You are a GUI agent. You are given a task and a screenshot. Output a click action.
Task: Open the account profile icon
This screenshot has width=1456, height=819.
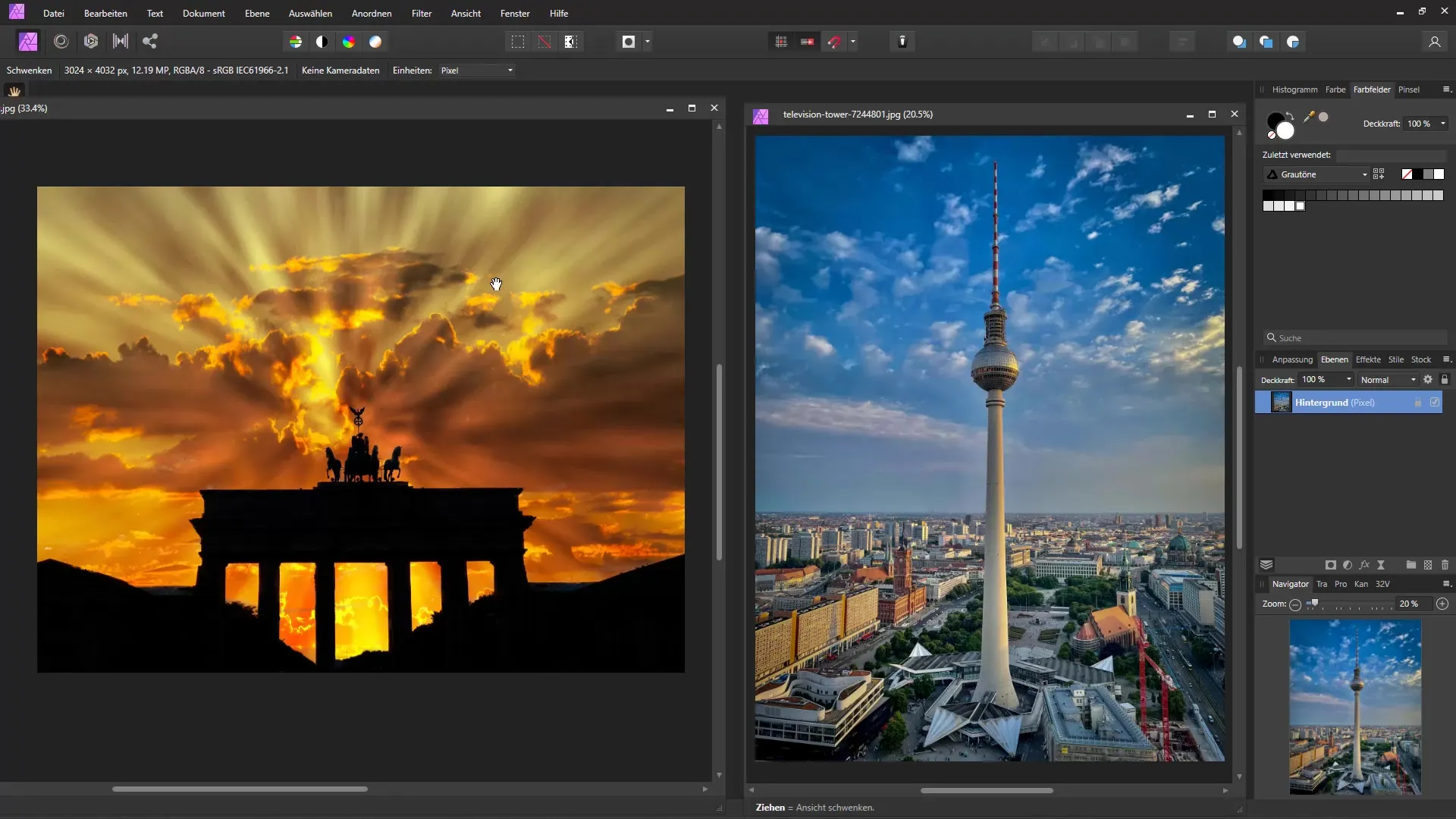(x=1435, y=42)
